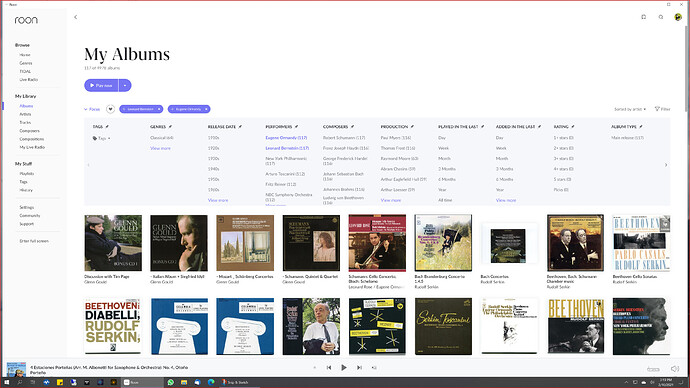Click the Windows Start button
This screenshot has width=690, height=388.
[7, 382]
